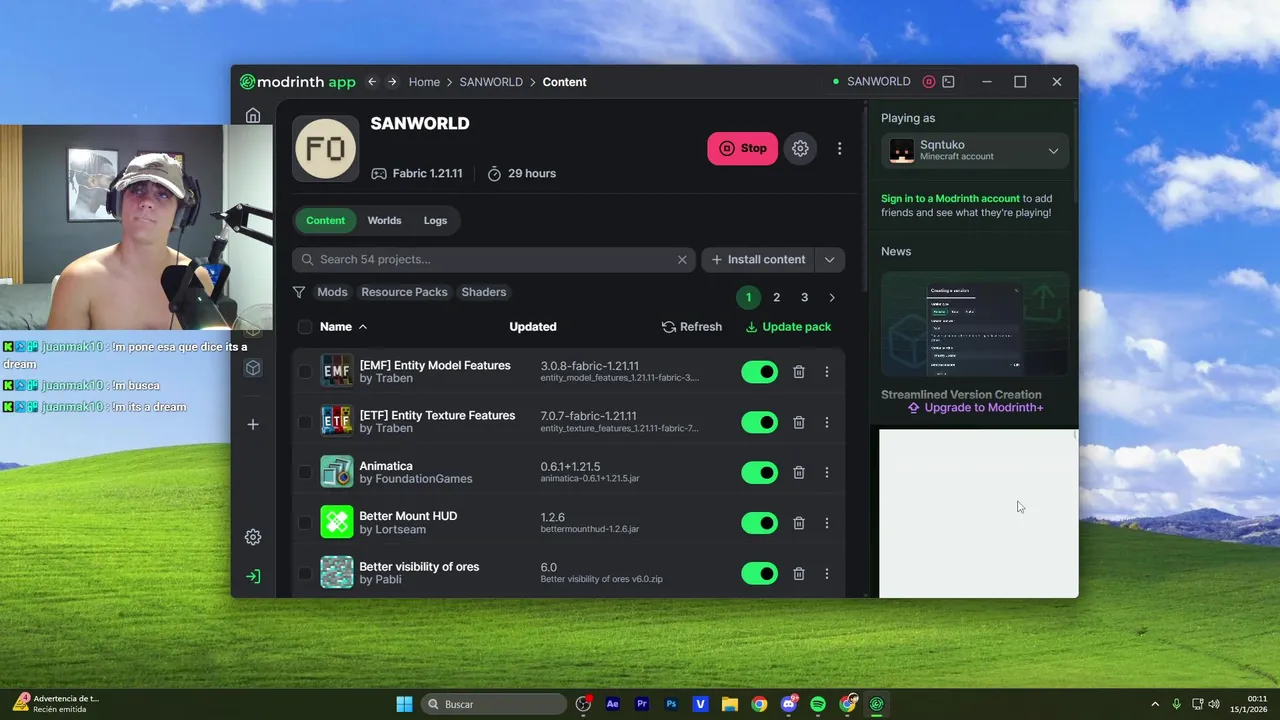
Task: Refresh the content list
Action: [x=692, y=327]
